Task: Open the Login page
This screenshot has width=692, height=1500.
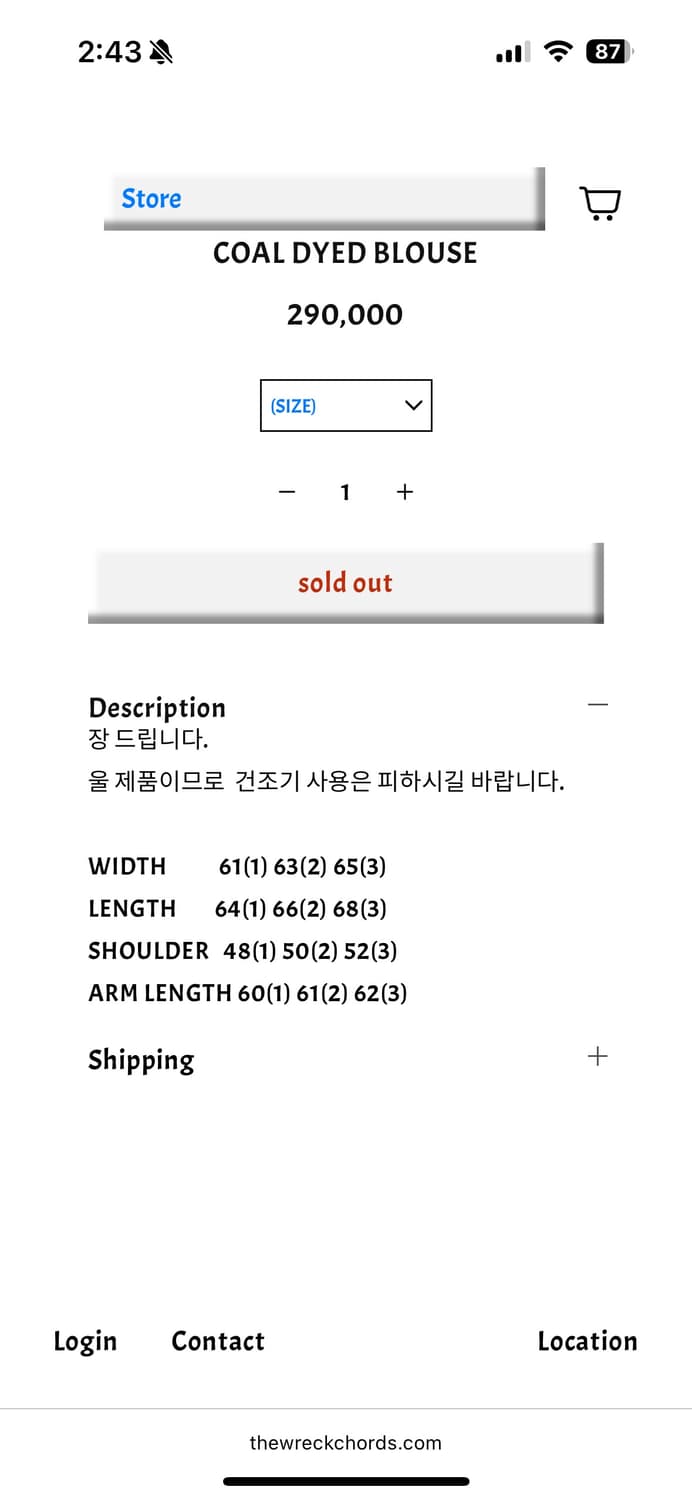Action: pyautogui.click(x=85, y=1341)
